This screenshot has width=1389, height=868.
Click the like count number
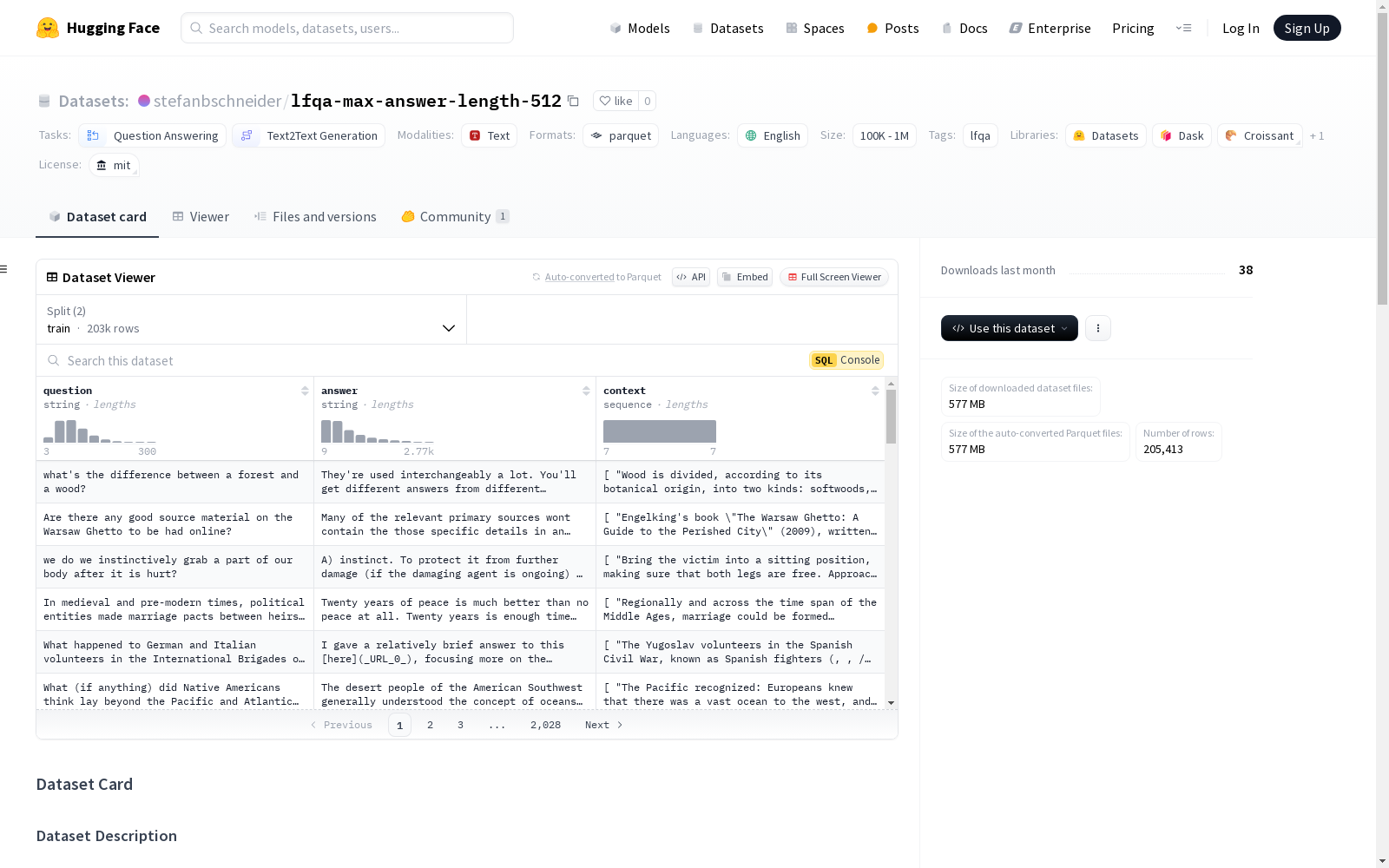(647, 101)
